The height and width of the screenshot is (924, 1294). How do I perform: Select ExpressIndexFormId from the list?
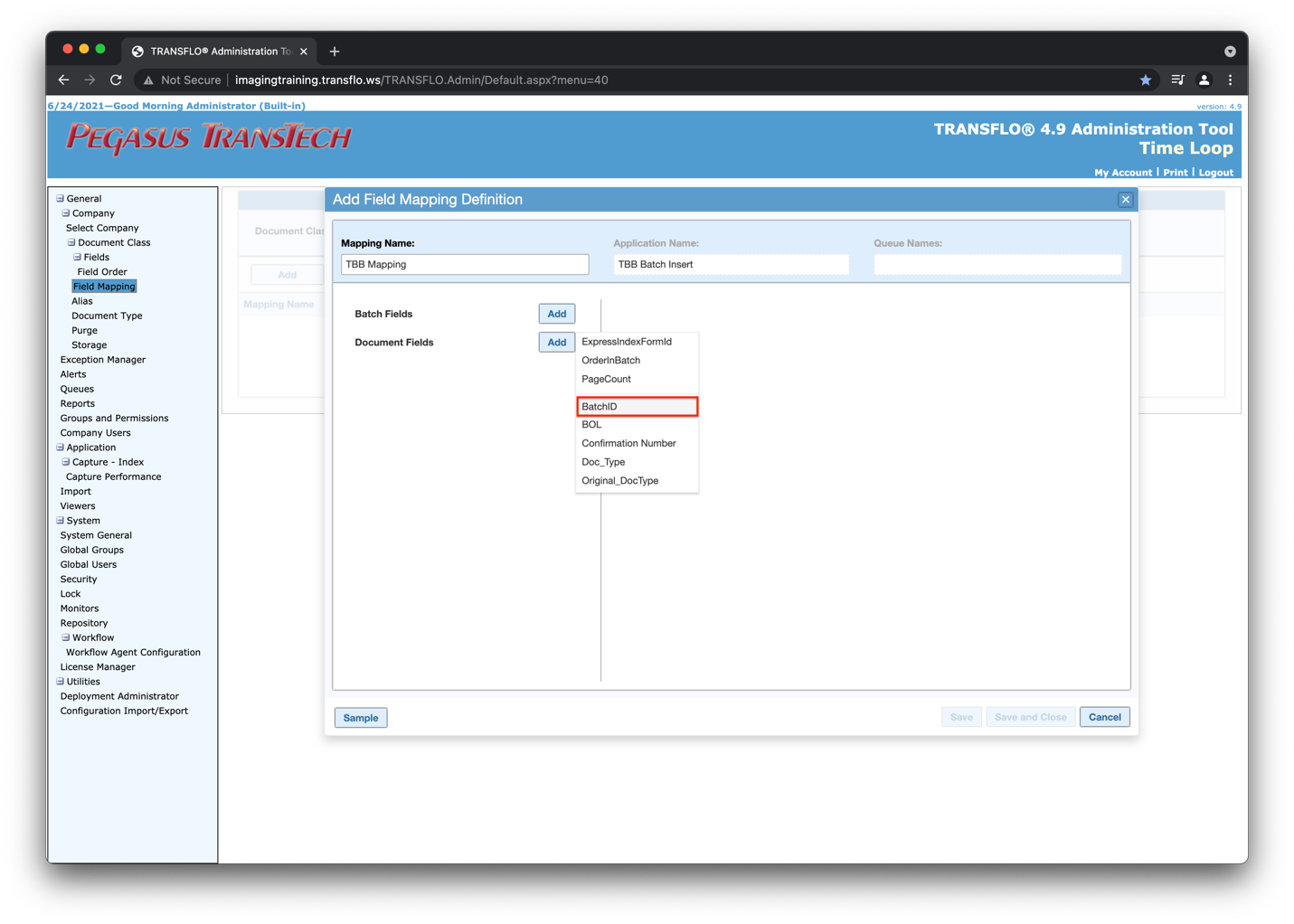[x=637, y=342]
